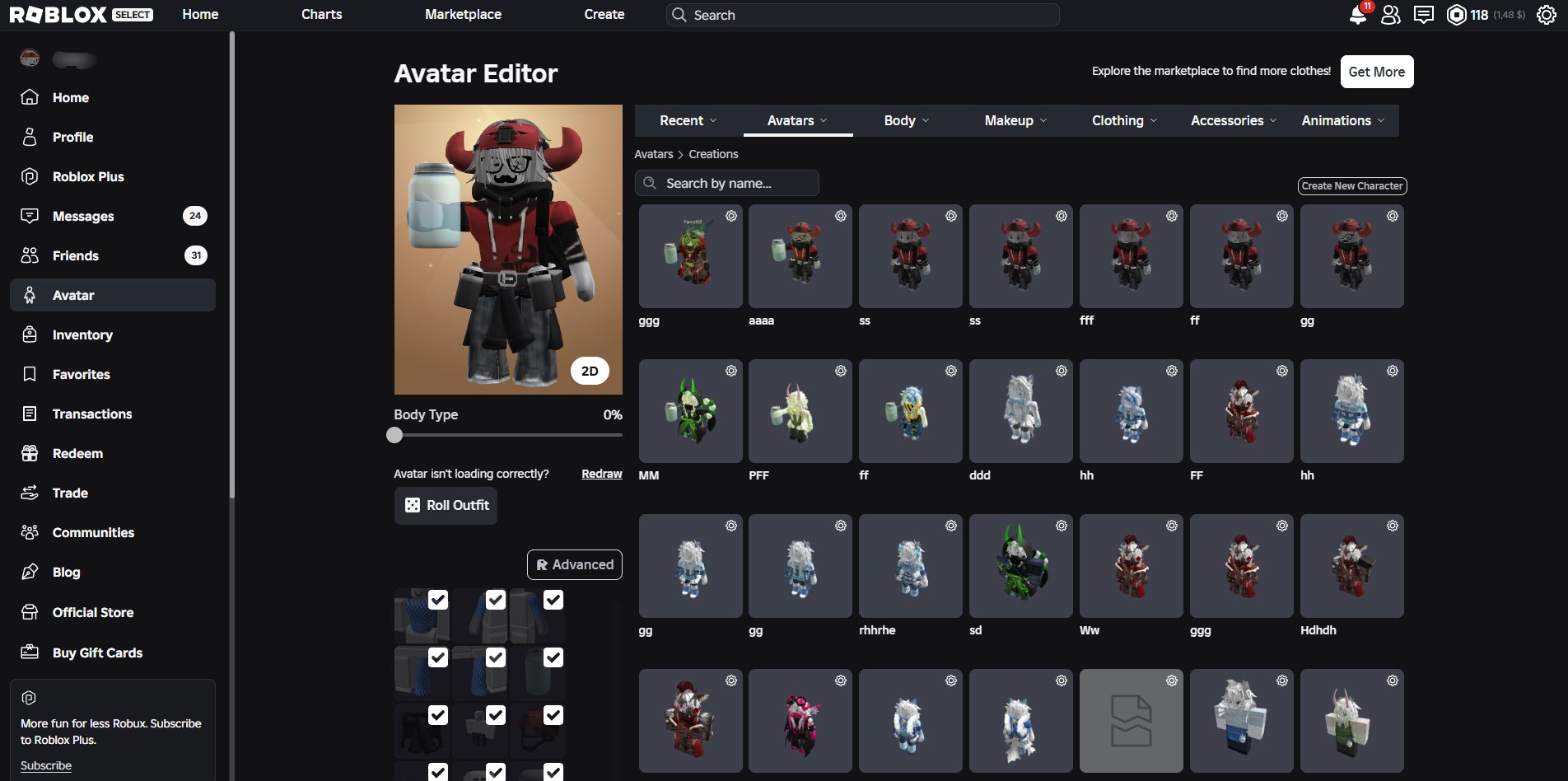Screen dimensions: 1568x781
Task: Click the Roll Outfit button
Action: 446,506
